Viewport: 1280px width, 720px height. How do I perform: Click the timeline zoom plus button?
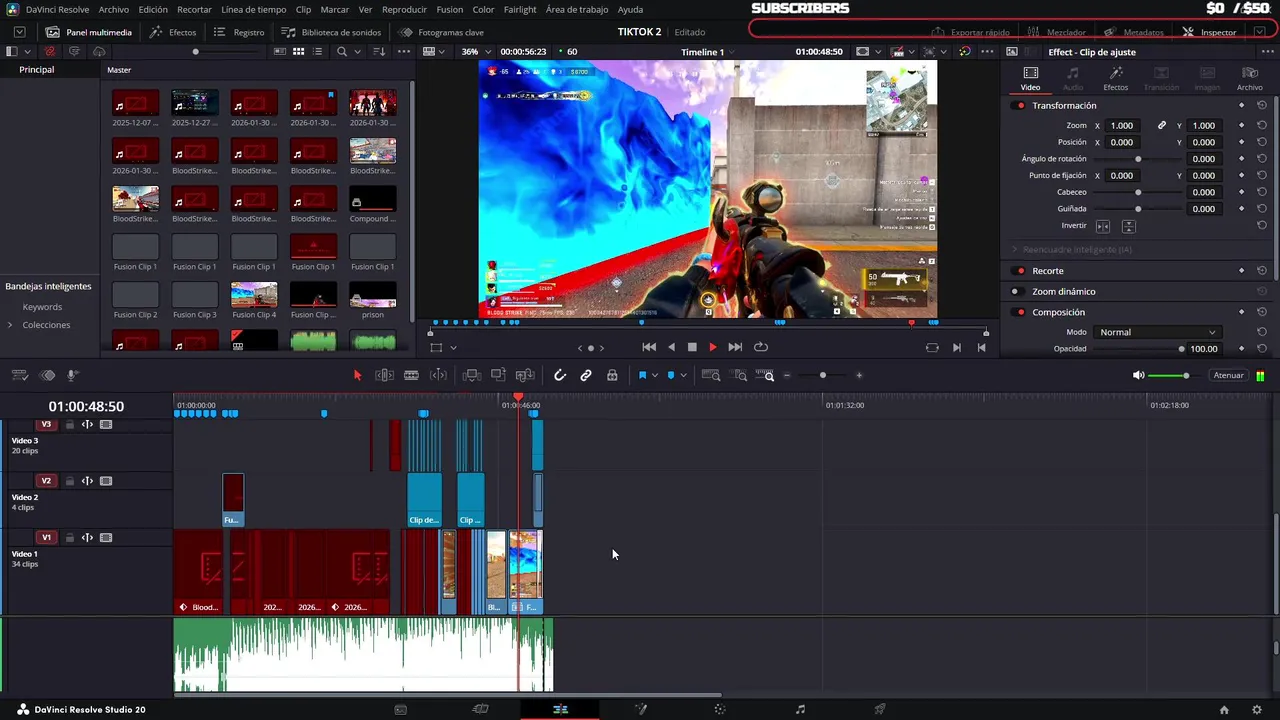pyautogui.click(x=859, y=375)
